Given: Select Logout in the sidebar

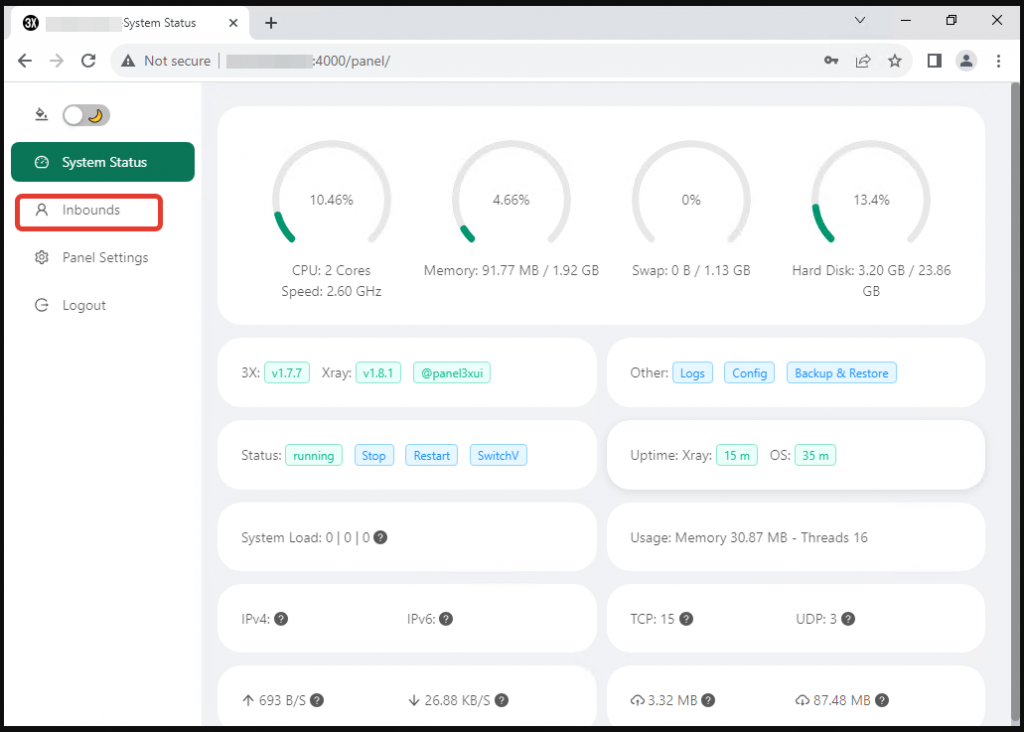Looking at the screenshot, I should (83, 306).
